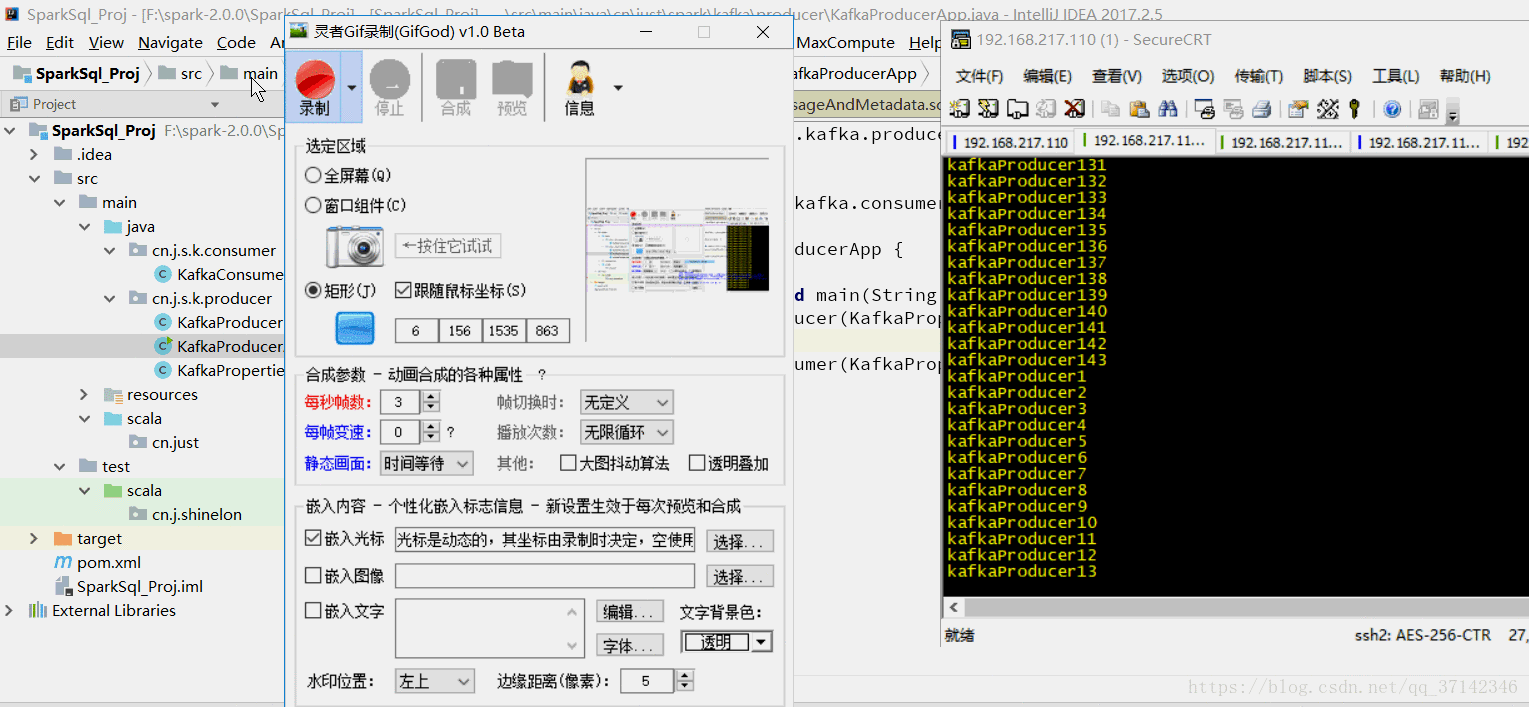
Task: Click SecureCRT Public Key Assistant key icon
Action: coord(1355,109)
